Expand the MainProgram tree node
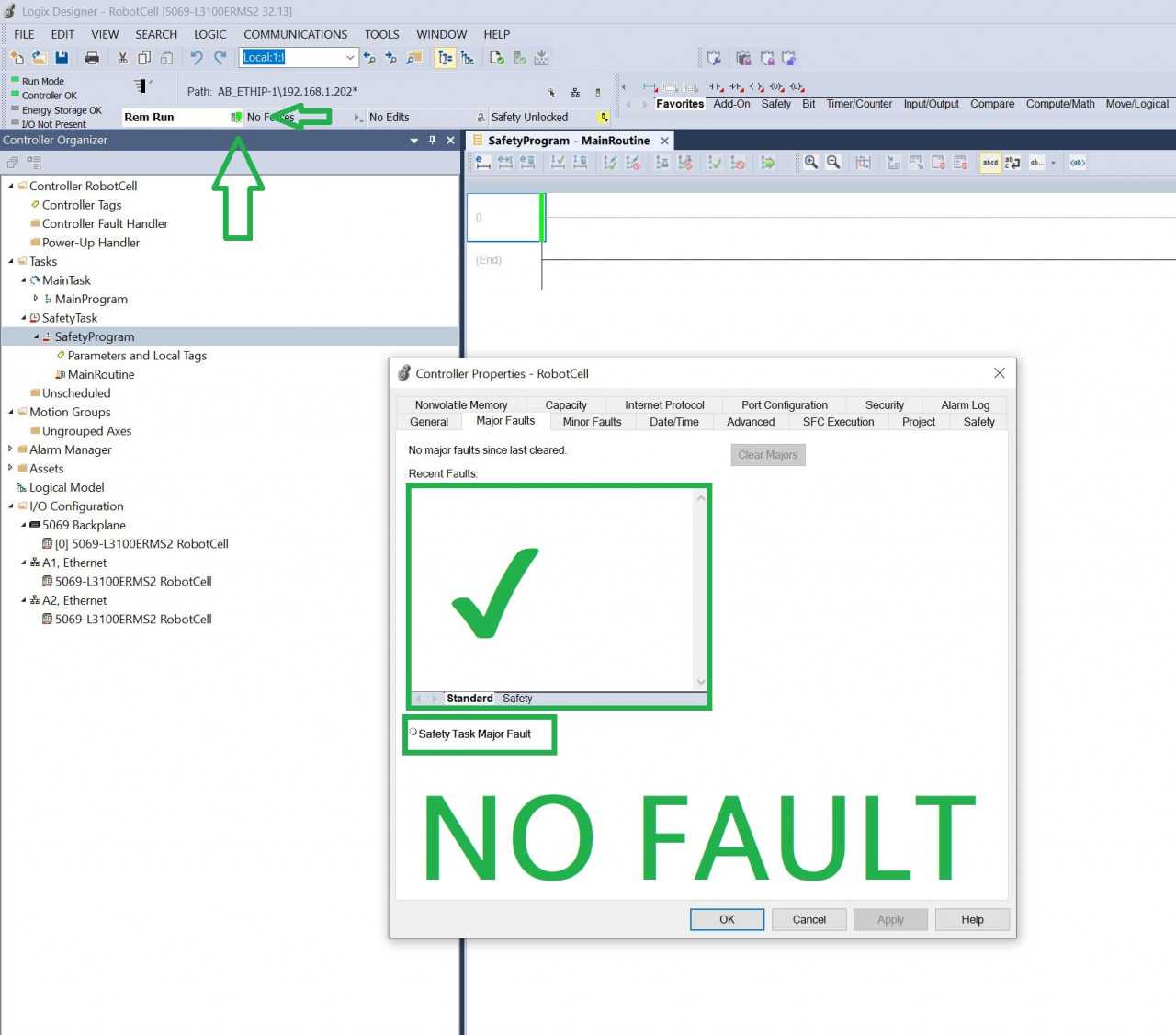Screen dimensions: 1176x1035 (x=36, y=299)
